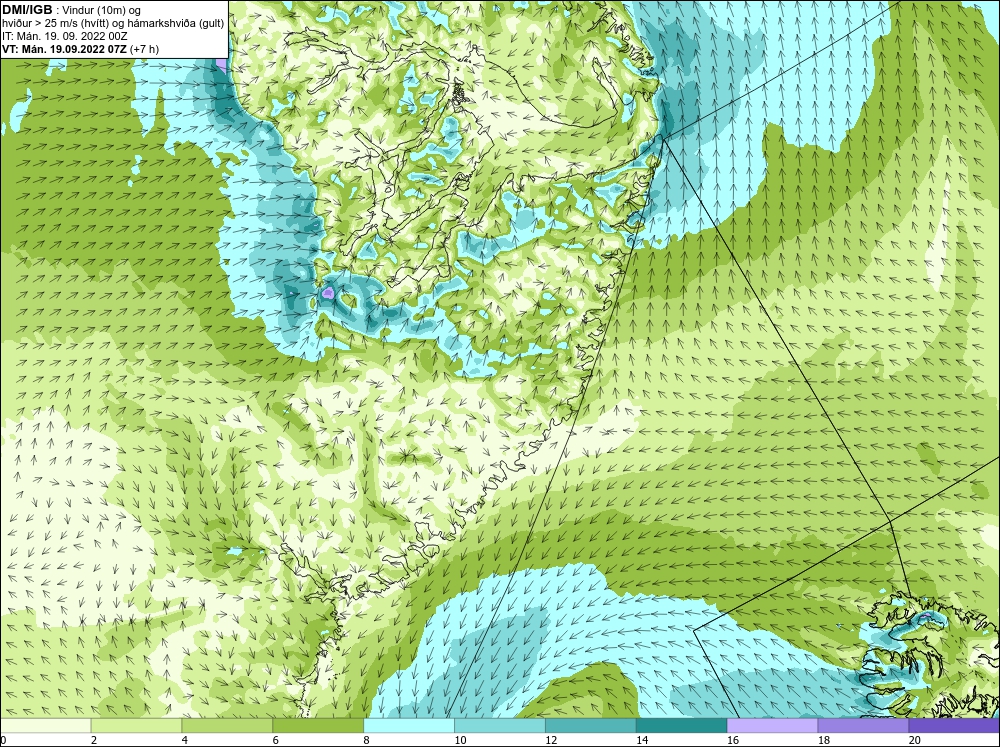Click the 20+ m/s dark violet legend swatch
The height and width of the screenshot is (747, 1000).
pyautogui.click(x=954, y=725)
